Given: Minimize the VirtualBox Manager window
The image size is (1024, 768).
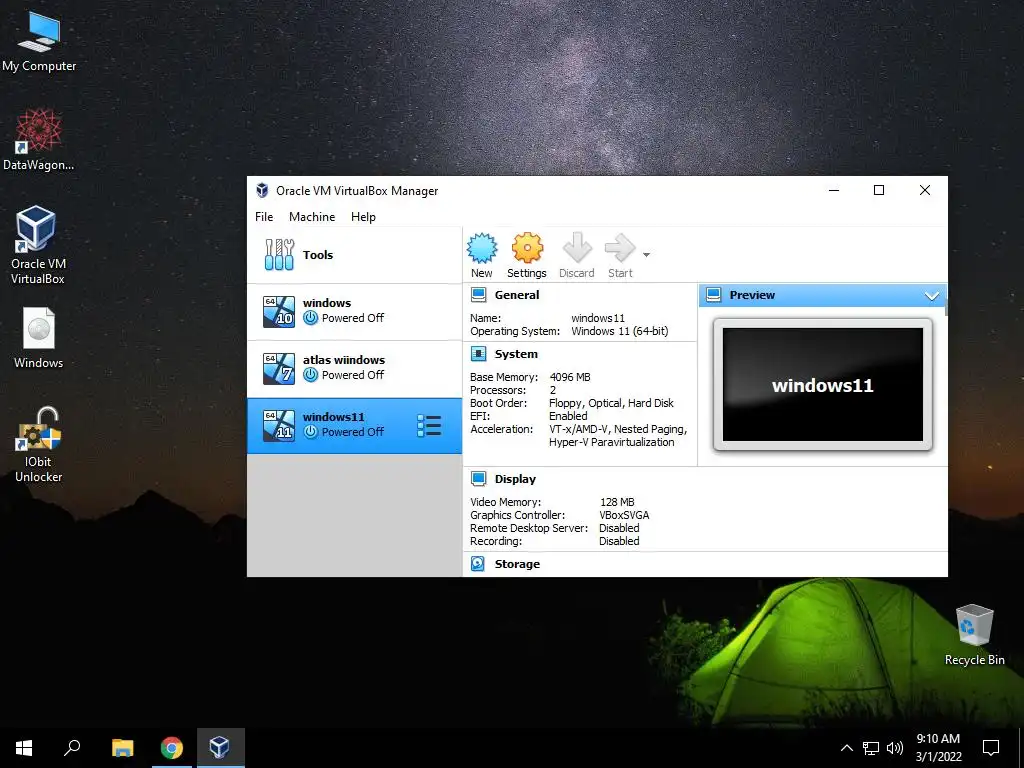Looking at the screenshot, I should pos(834,190).
